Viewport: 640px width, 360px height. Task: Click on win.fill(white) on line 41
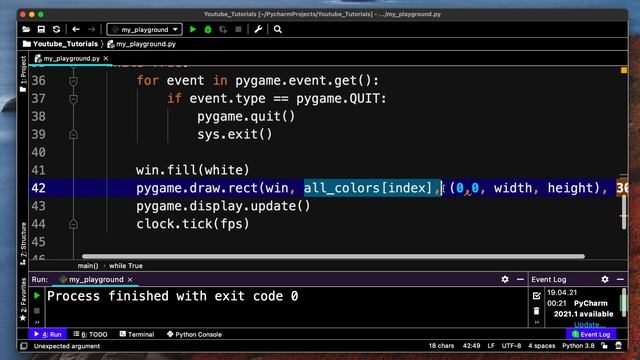pyautogui.click(x=192, y=170)
